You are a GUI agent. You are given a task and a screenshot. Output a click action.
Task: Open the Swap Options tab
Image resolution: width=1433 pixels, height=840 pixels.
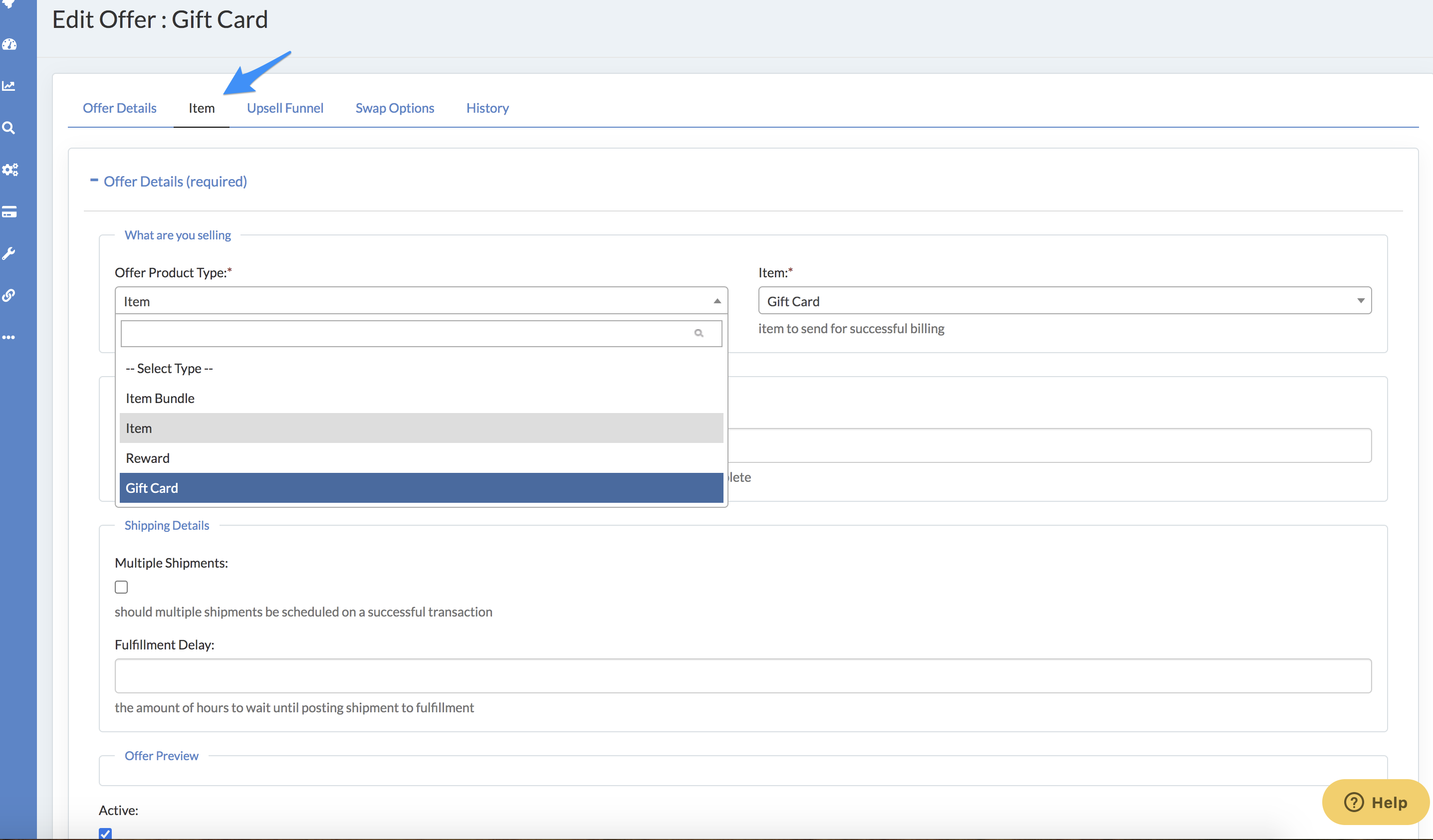click(395, 108)
